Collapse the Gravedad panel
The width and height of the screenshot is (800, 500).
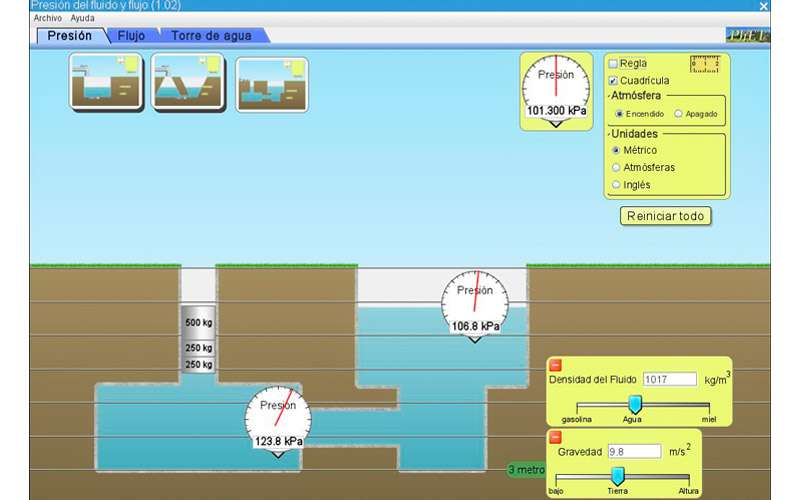pos(556,437)
